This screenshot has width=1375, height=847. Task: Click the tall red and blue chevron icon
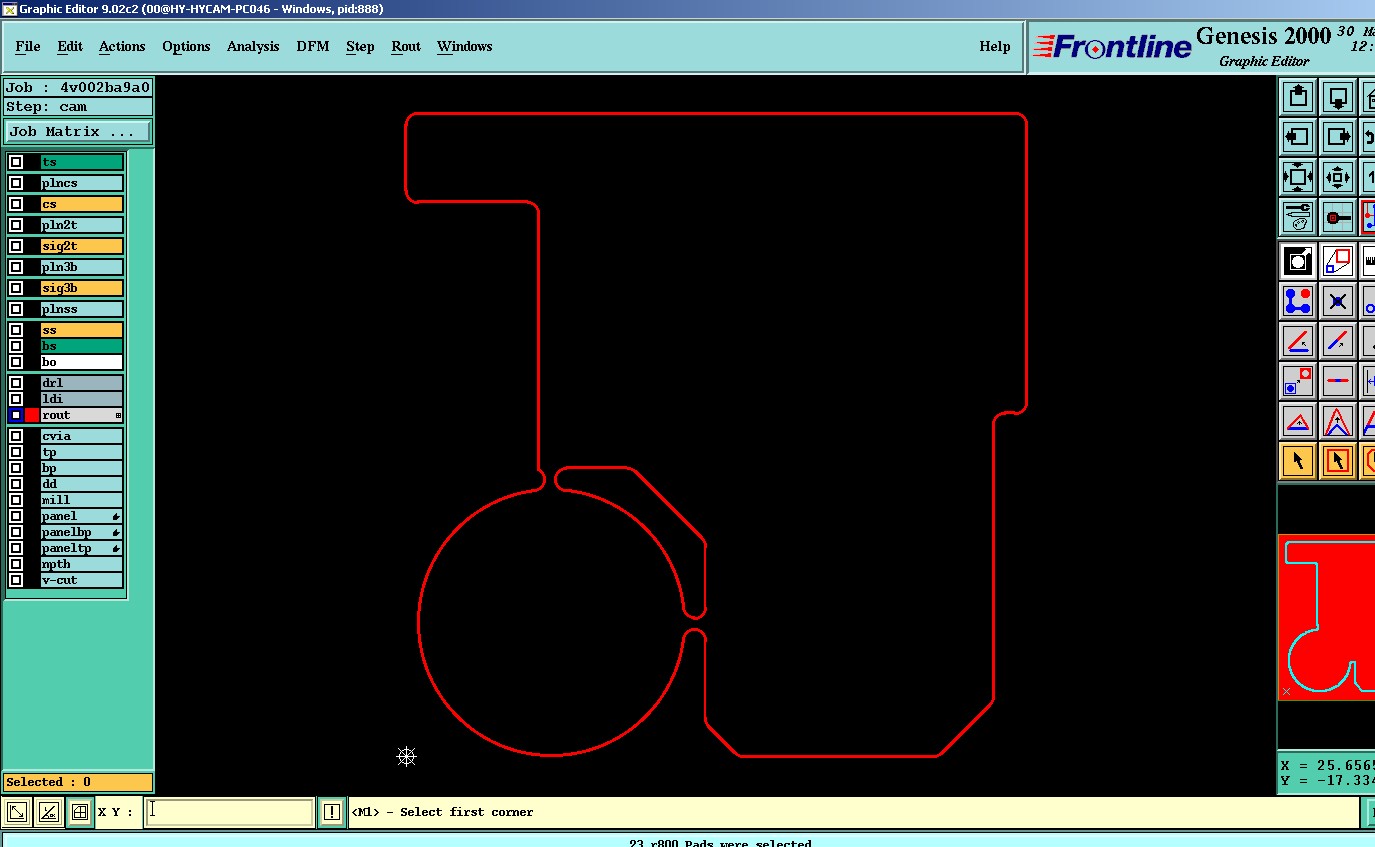pos(1338,421)
